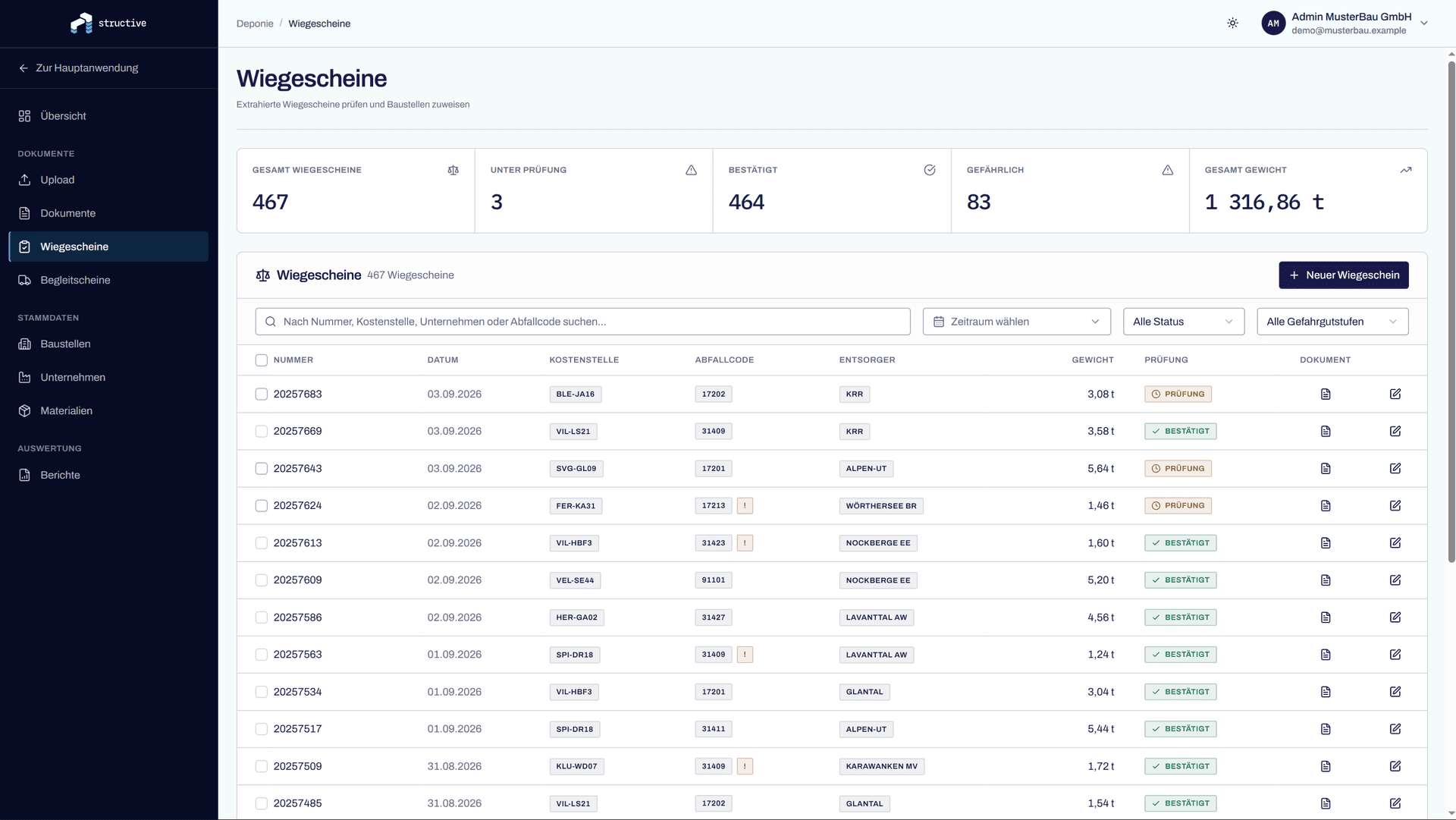
Task: Expand the Admin MusterBau GmbH account menu
Action: [1345, 24]
